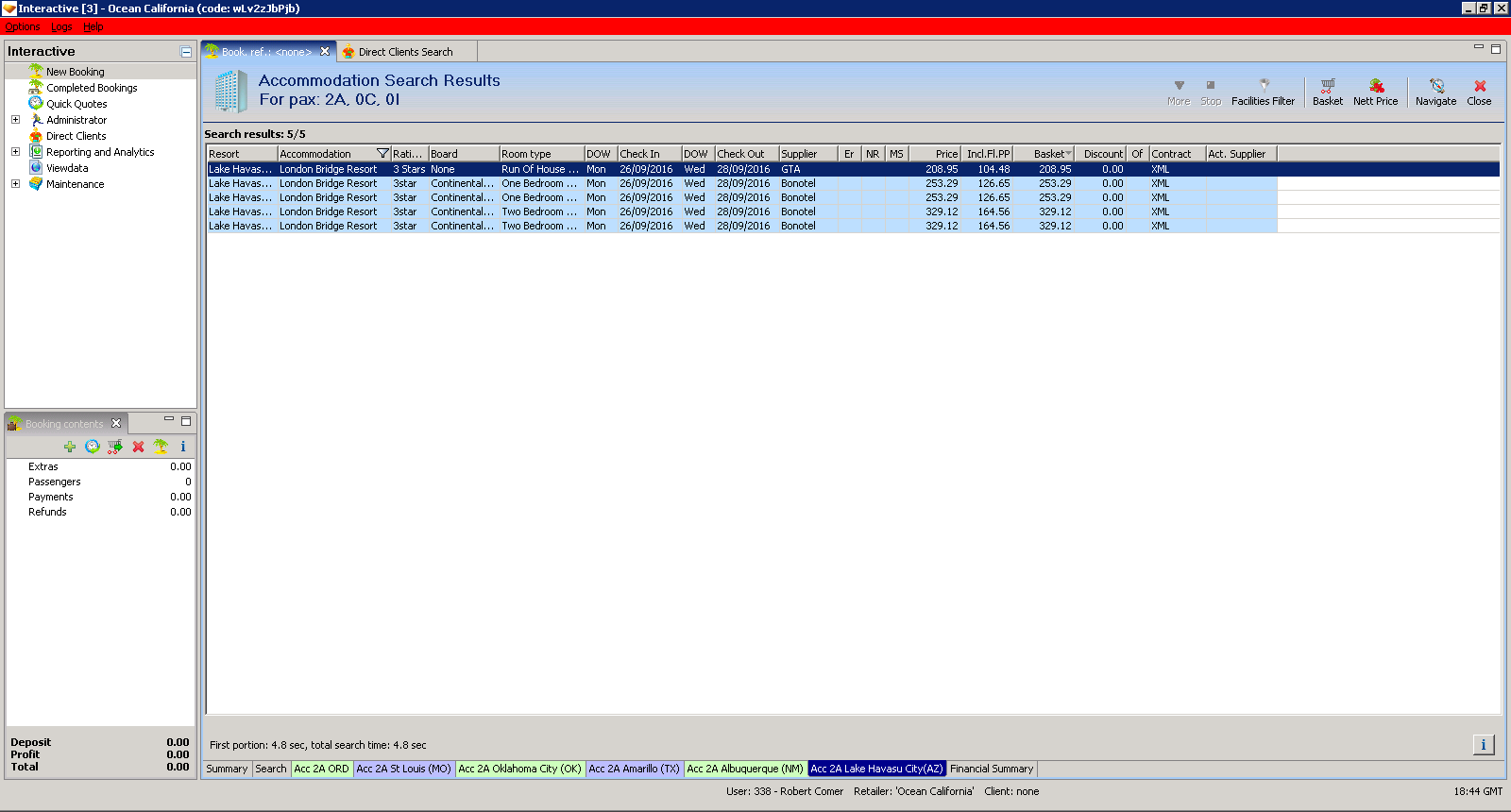Click the green plus add icon
The image size is (1511, 812).
[x=70, y=447]
